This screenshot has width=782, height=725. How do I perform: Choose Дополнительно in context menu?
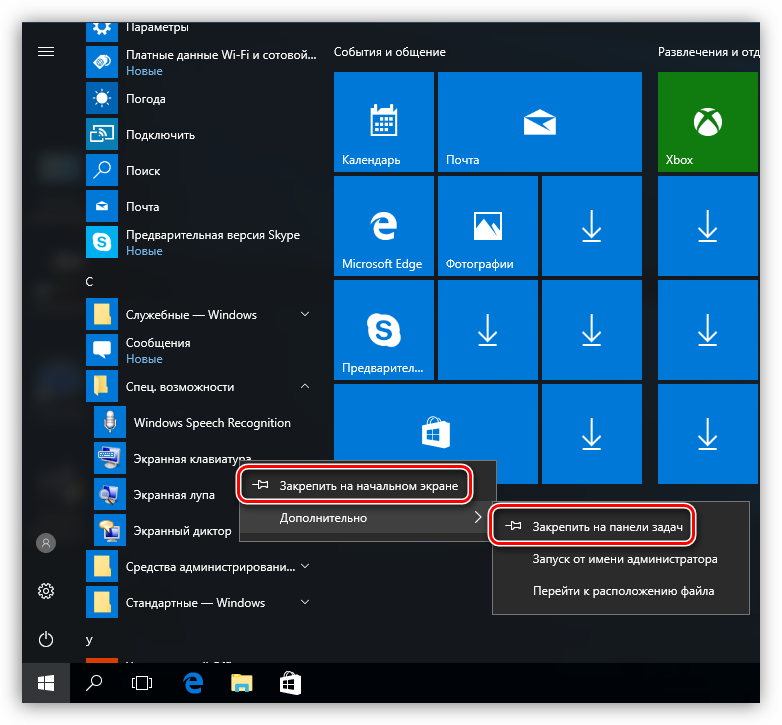pos(363,518)
